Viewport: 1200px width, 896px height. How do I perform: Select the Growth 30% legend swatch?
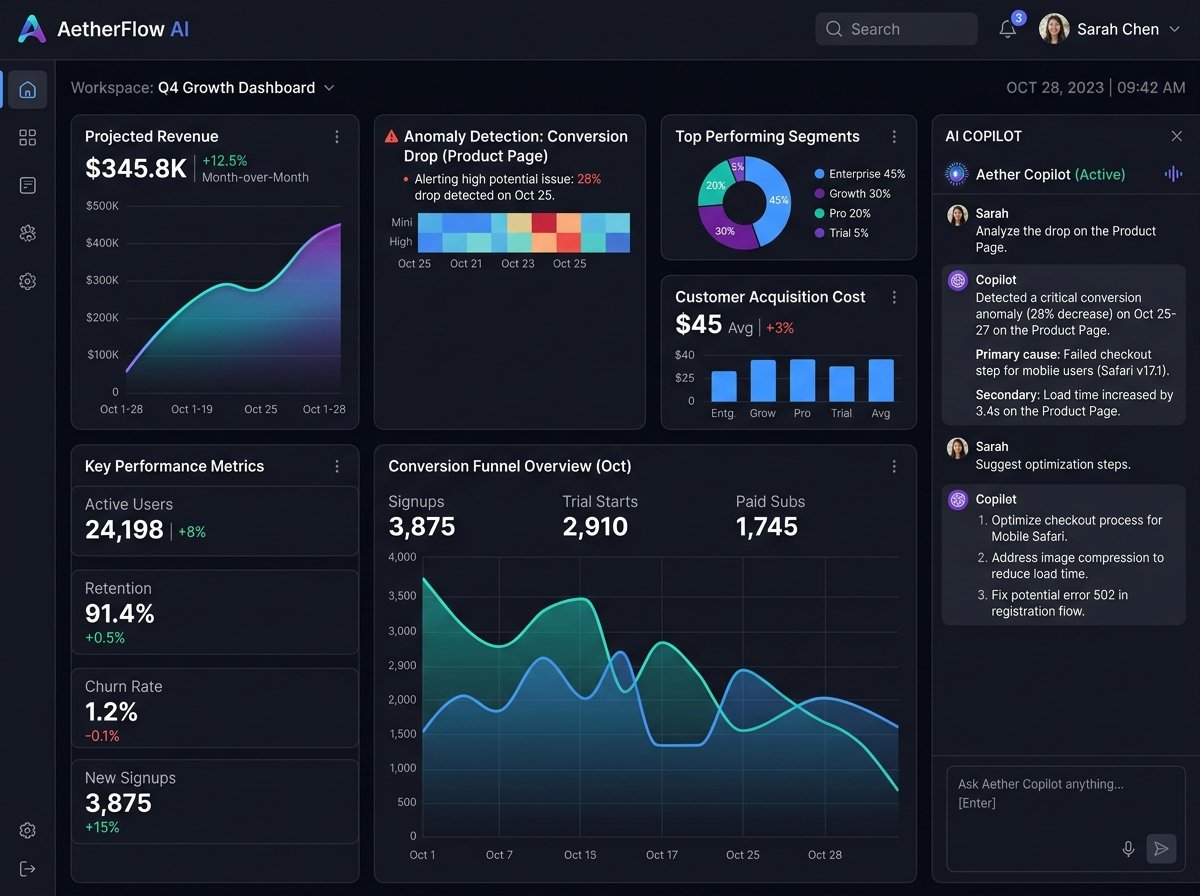click(x=820, y=194)
